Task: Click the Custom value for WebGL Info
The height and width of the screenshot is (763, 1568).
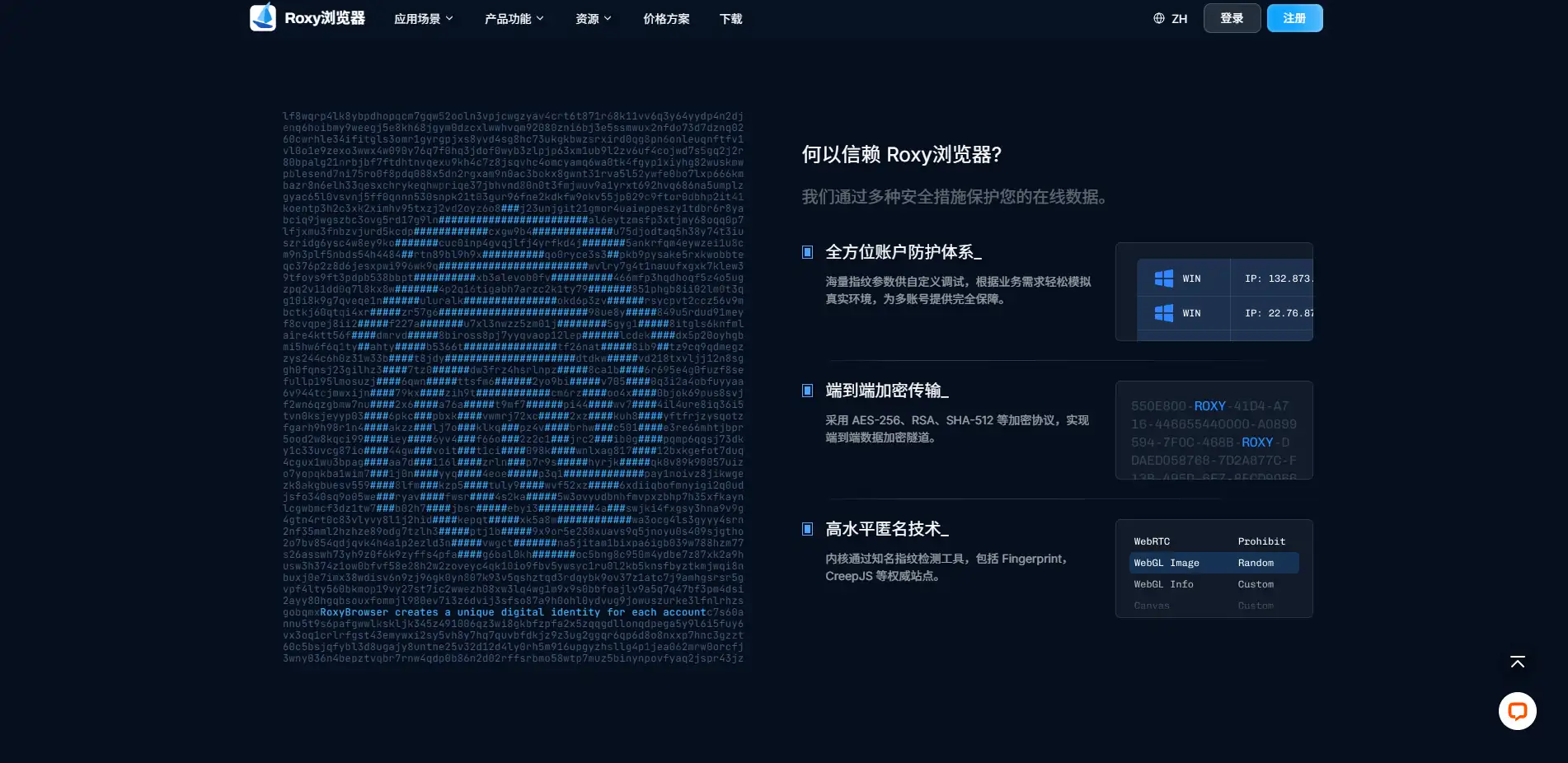Action: [x=1256, y=584]
